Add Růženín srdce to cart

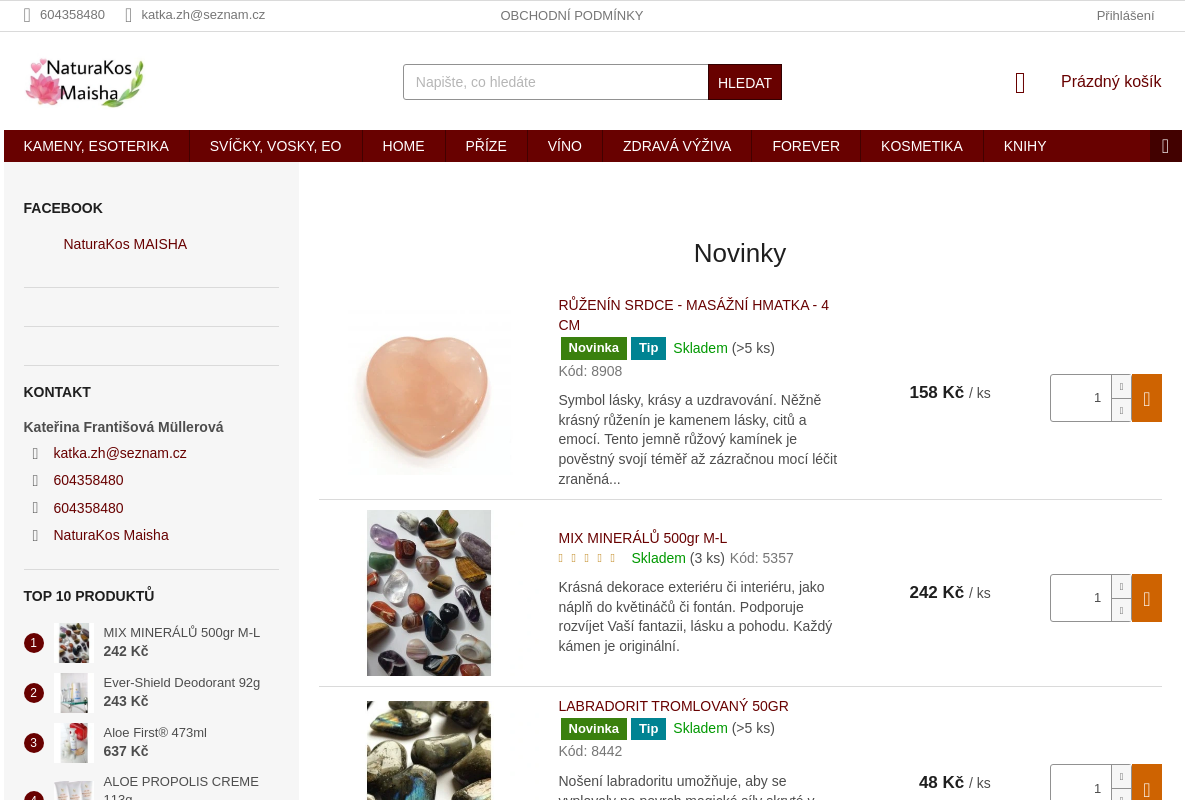[x=1147, y=398]
